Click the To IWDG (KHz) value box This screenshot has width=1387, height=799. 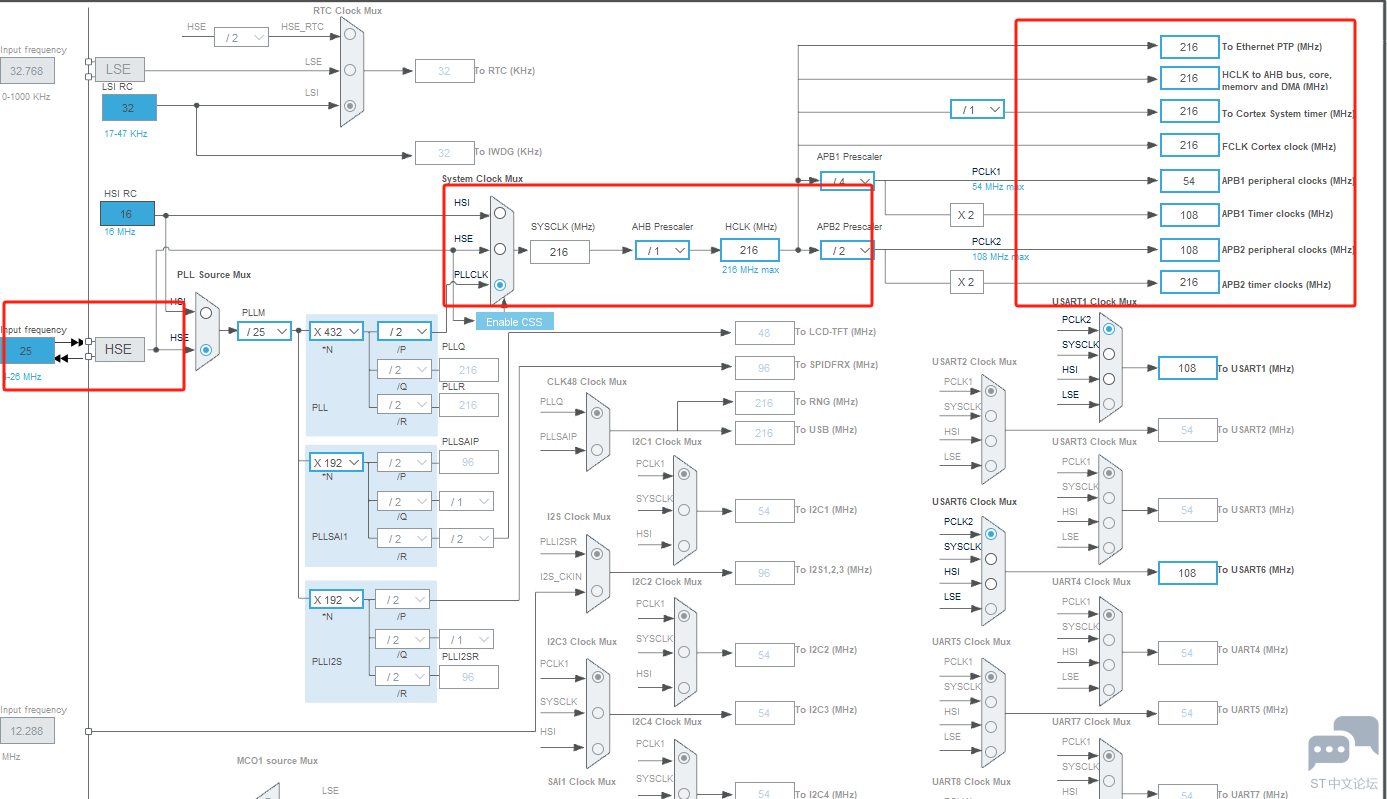coord(444,153)
